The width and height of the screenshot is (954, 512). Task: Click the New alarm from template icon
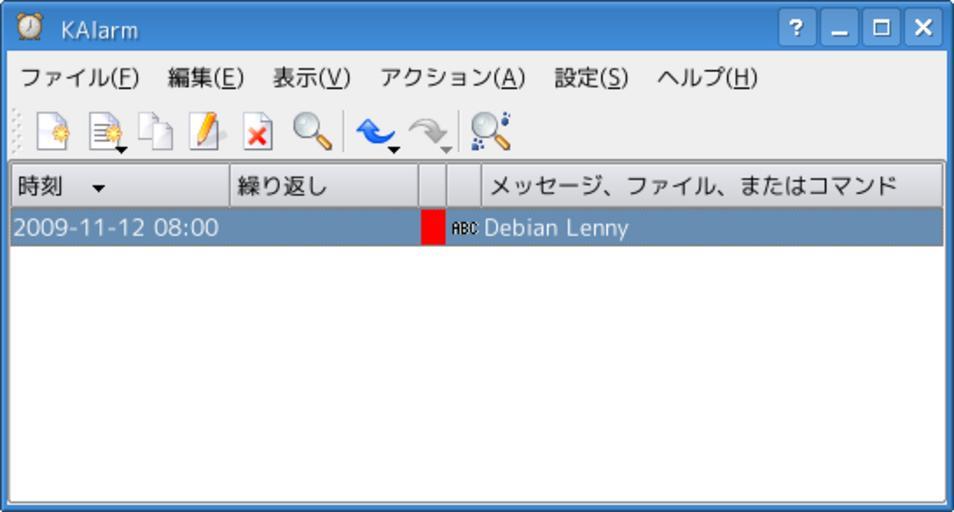point(103,132)
